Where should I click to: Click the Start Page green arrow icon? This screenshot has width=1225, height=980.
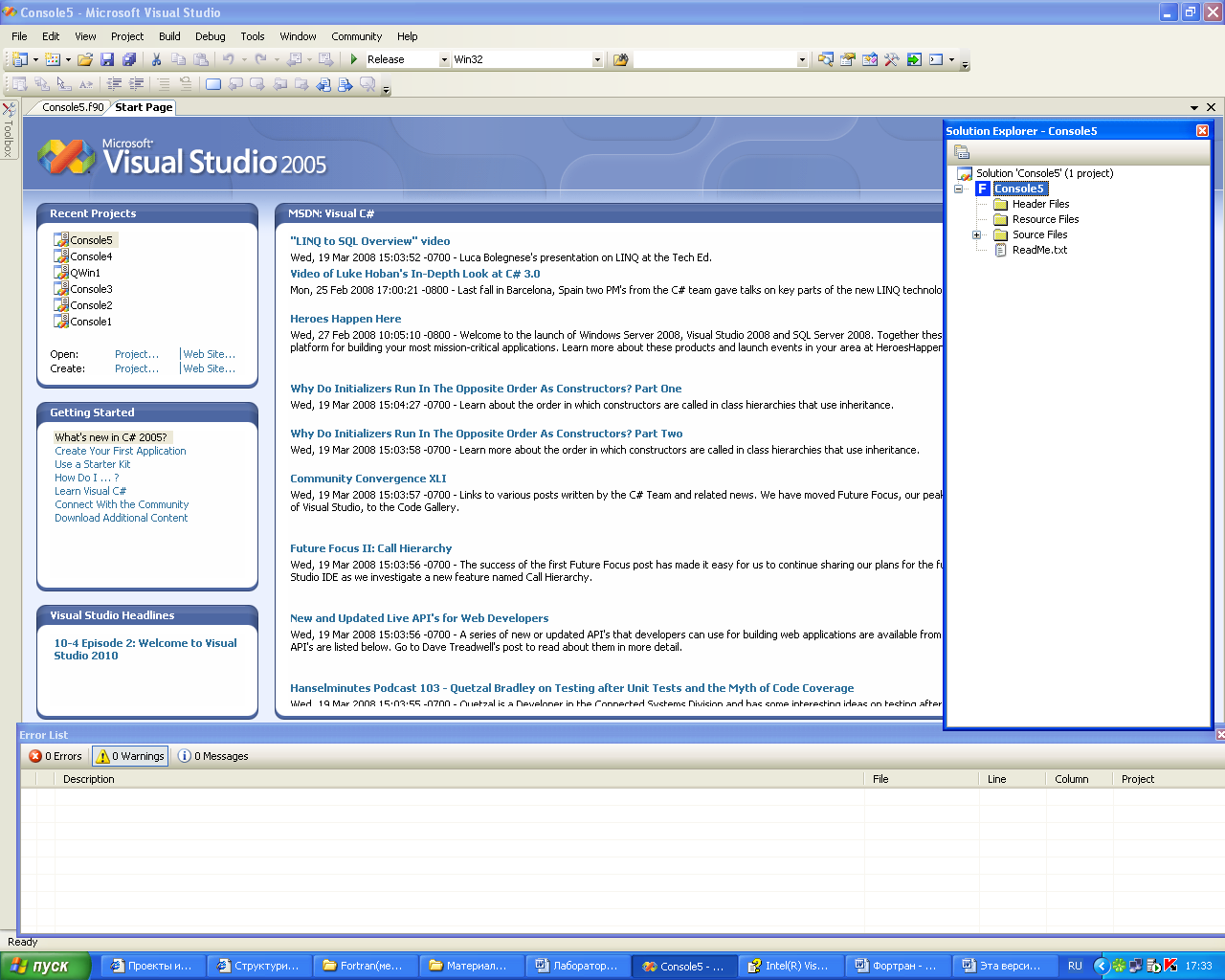[x=914, y=59]
